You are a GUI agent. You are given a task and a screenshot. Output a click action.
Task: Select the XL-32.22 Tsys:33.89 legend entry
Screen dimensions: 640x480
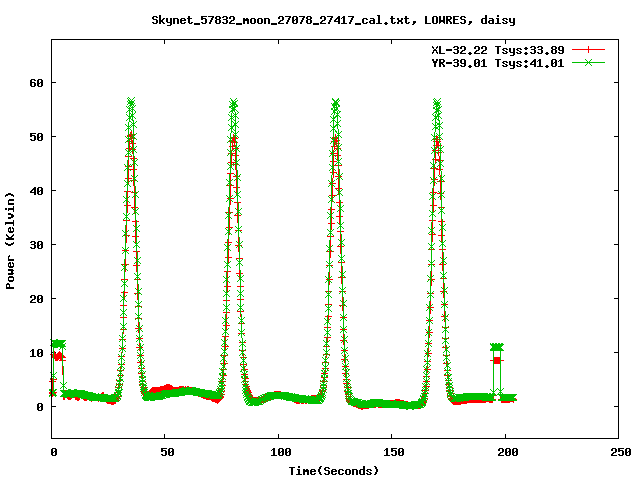pos(498,50)
